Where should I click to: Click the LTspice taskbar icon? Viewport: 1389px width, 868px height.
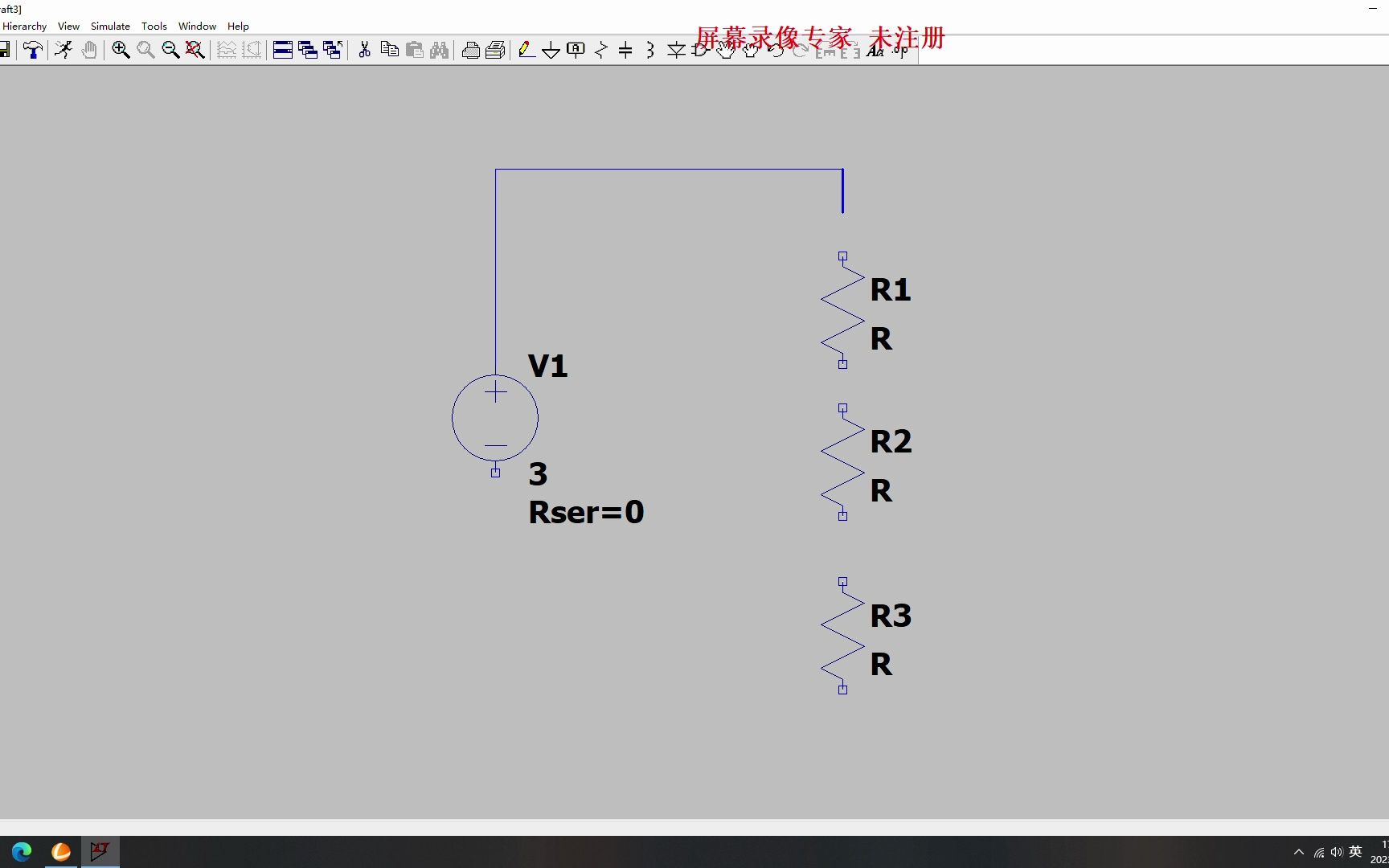100,851
